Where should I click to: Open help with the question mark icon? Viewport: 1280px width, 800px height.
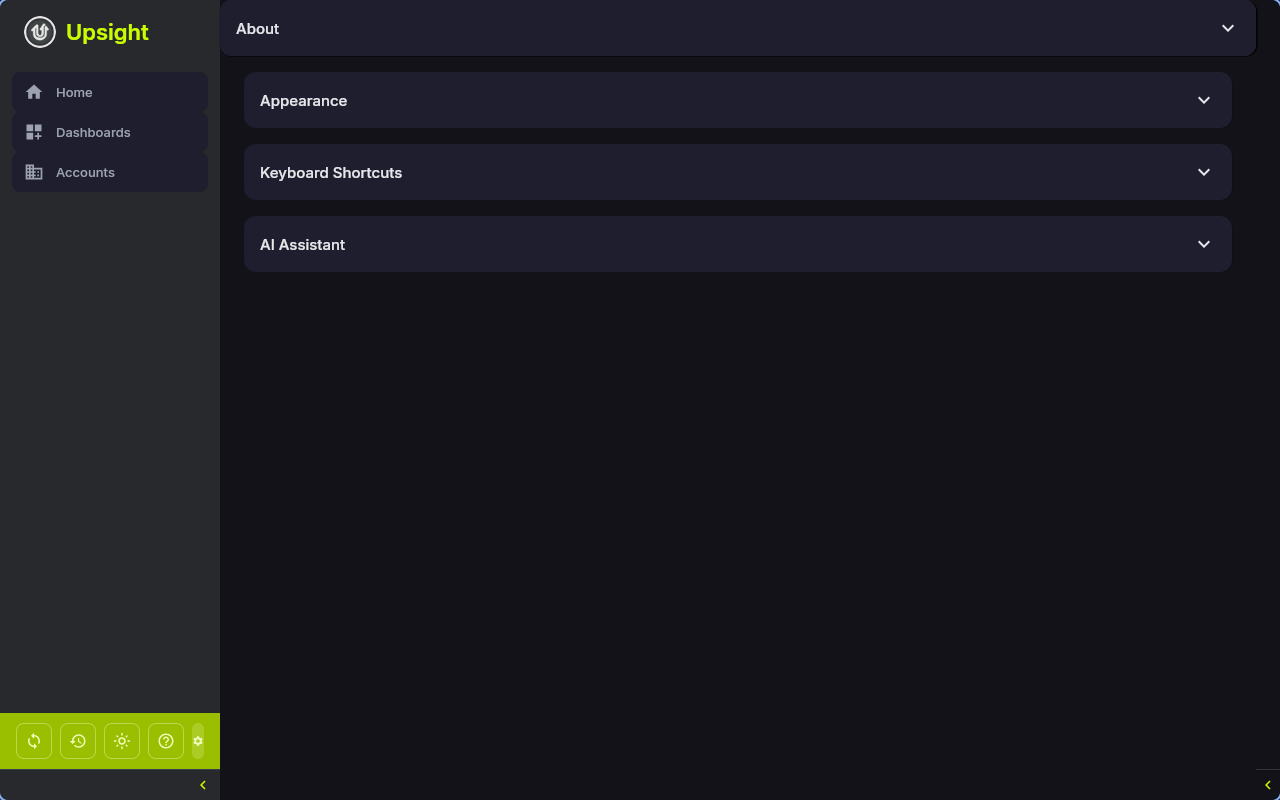point(165,740)
